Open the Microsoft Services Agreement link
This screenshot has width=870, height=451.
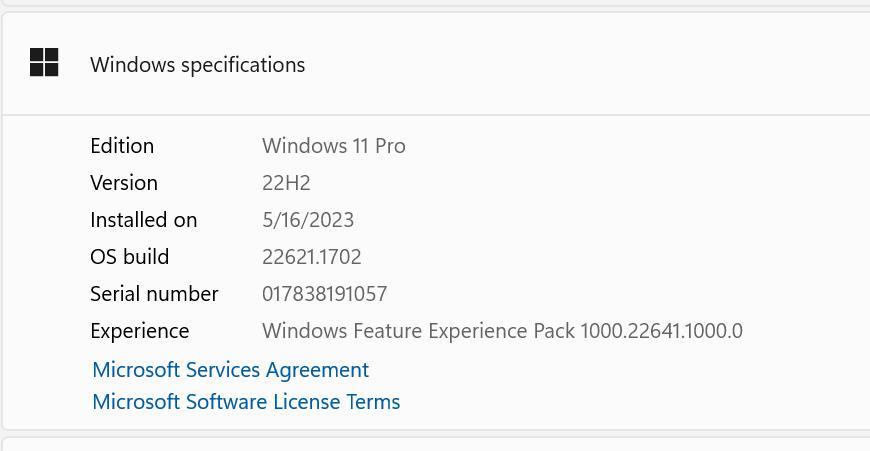230,370
